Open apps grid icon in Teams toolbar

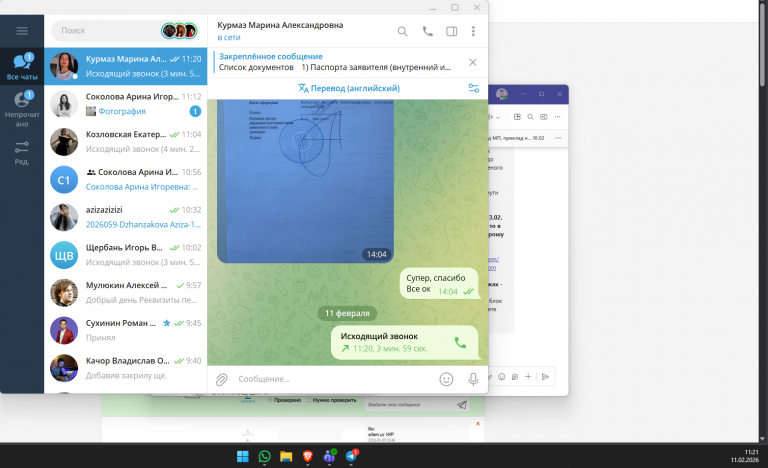pos(517,117)
